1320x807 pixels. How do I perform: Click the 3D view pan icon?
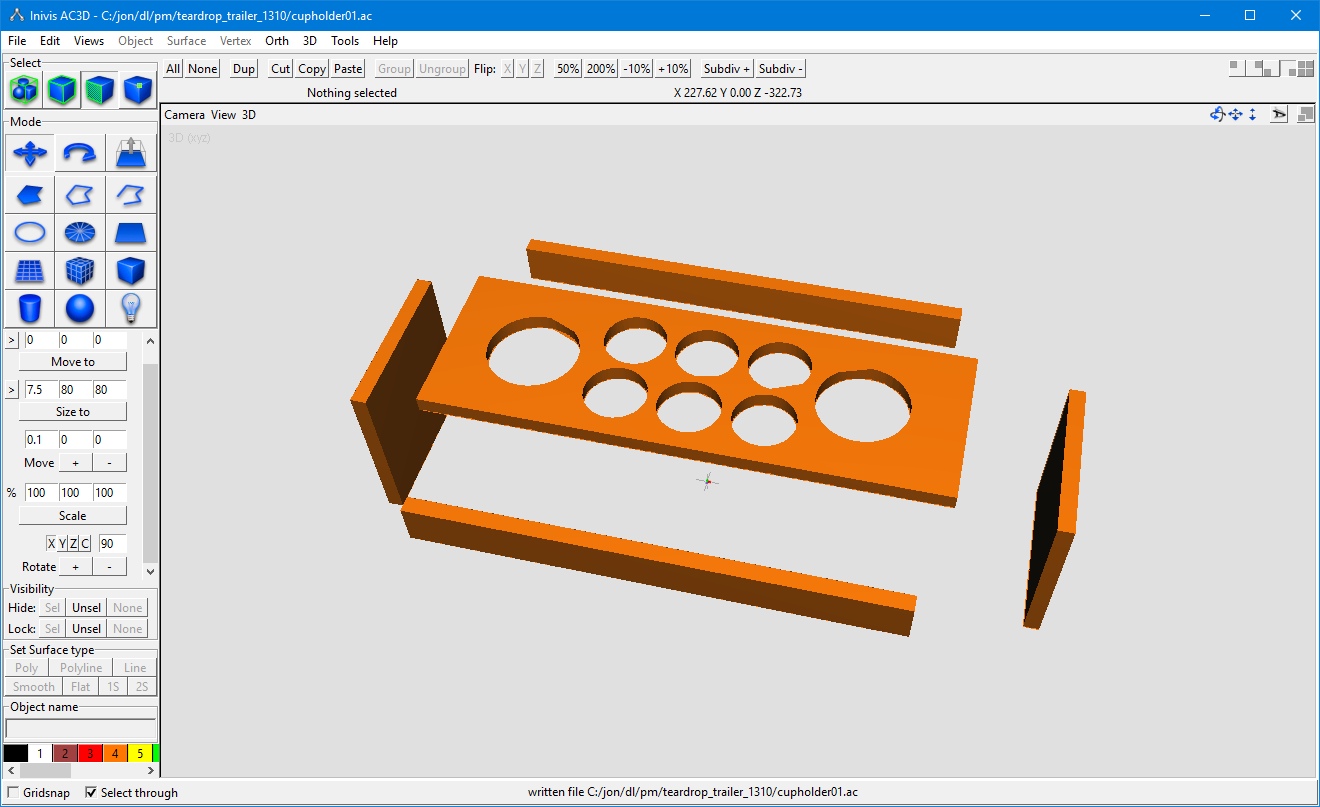tap(1236, 115)
